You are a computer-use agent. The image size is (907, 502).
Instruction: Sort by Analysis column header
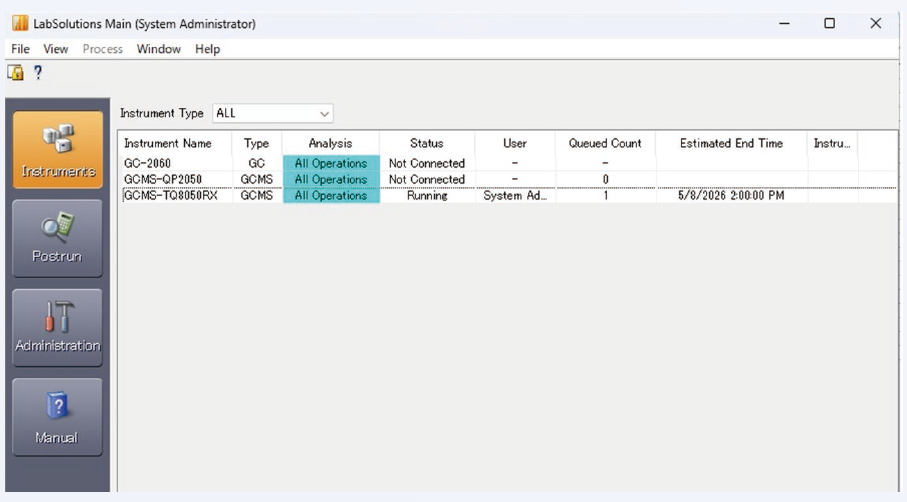pos(330,143)
